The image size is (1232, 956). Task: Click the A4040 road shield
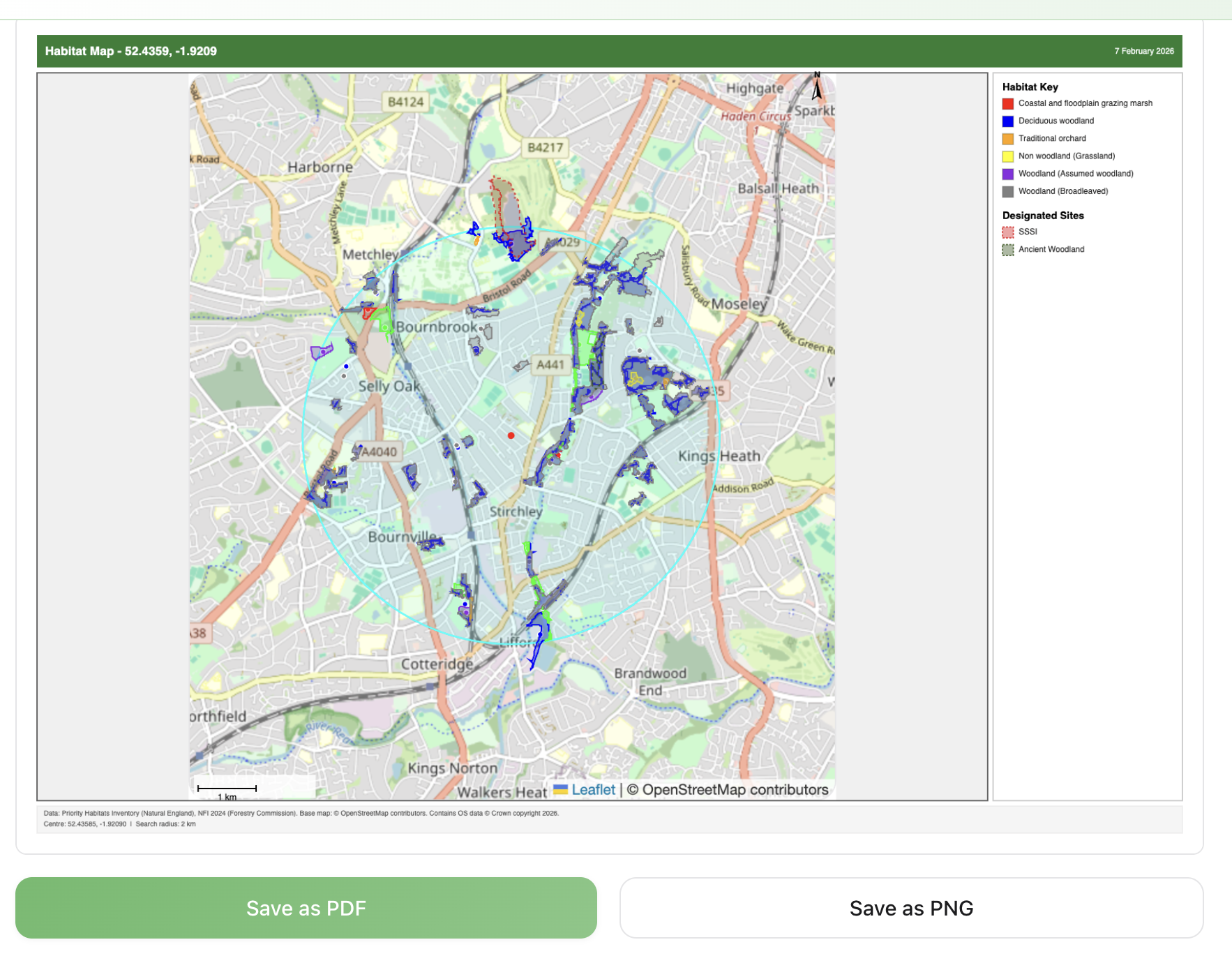click(377, 451)
